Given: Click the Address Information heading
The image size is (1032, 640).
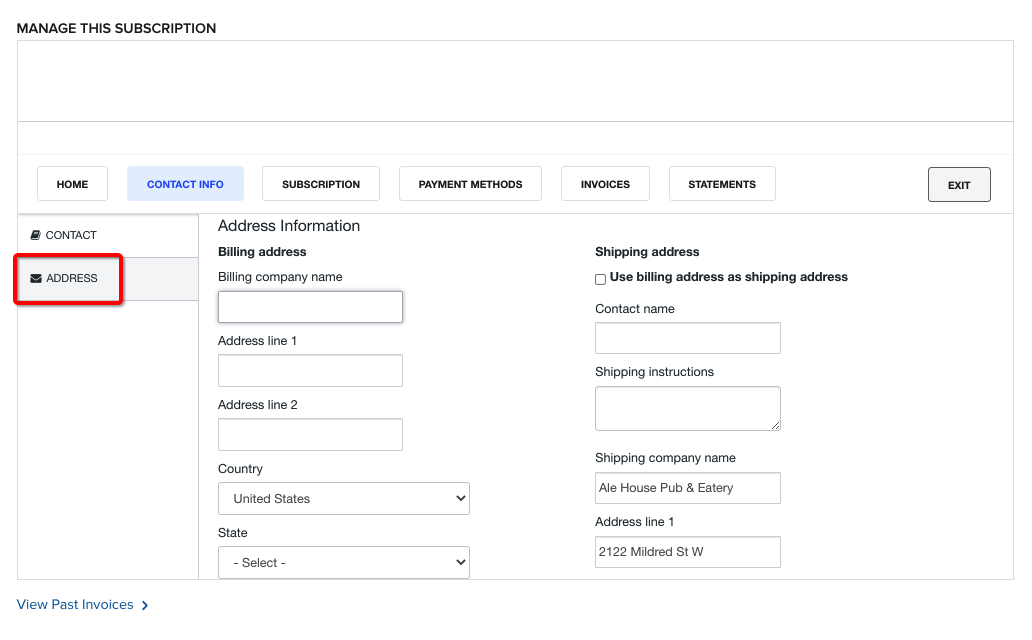Looking at the screenshot, I should pos(289,226).
